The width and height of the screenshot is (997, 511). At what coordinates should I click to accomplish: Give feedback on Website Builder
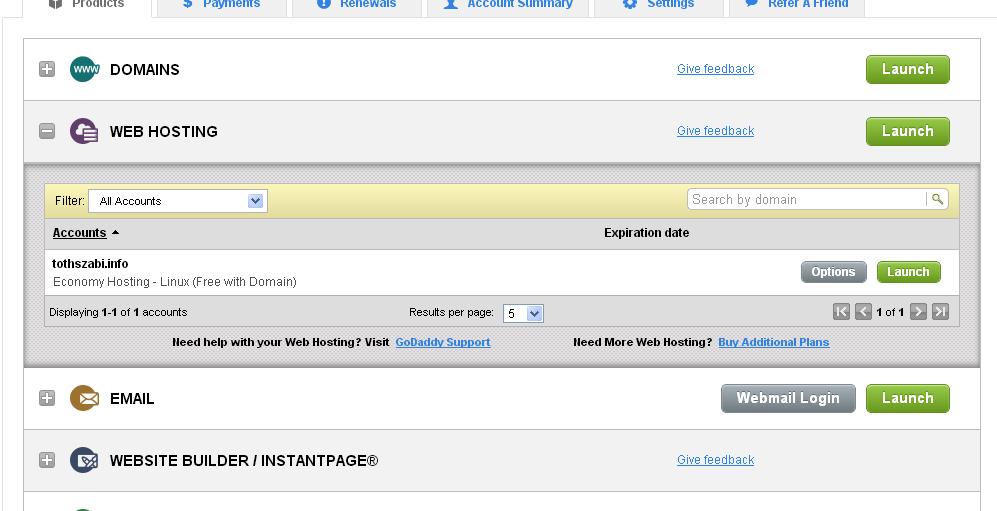tap(715, 460)
